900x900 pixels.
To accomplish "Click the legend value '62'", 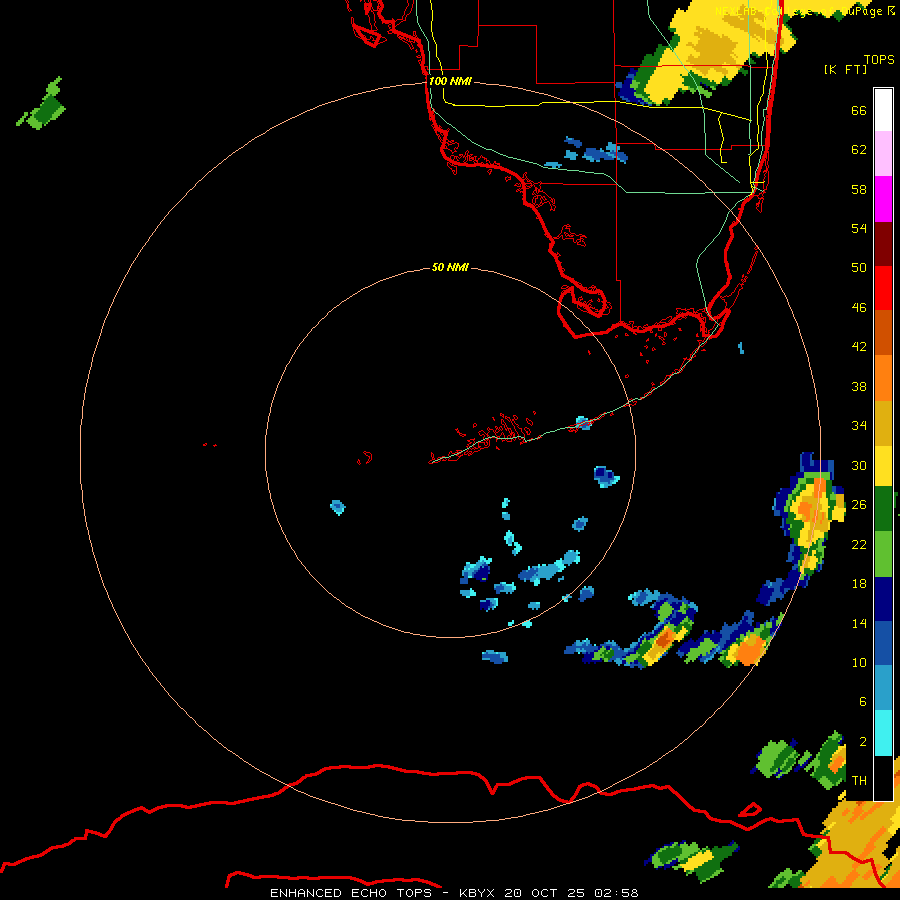I will click(859, 150).
